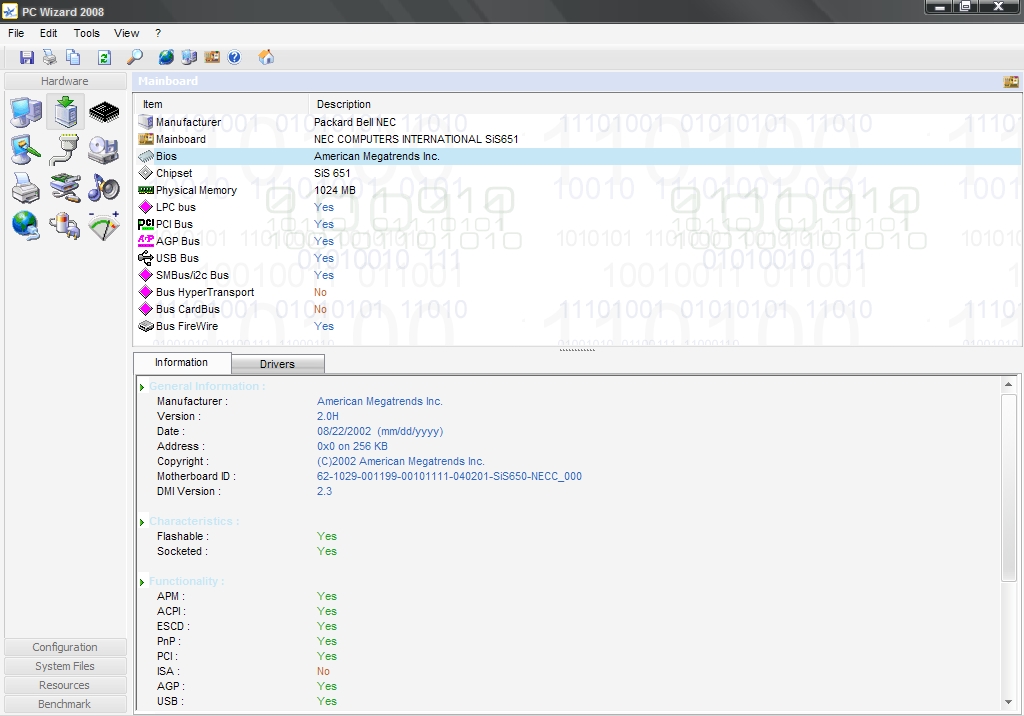
Task: Click the Save floppy disk toolbar icon
Action: point(27,57)
